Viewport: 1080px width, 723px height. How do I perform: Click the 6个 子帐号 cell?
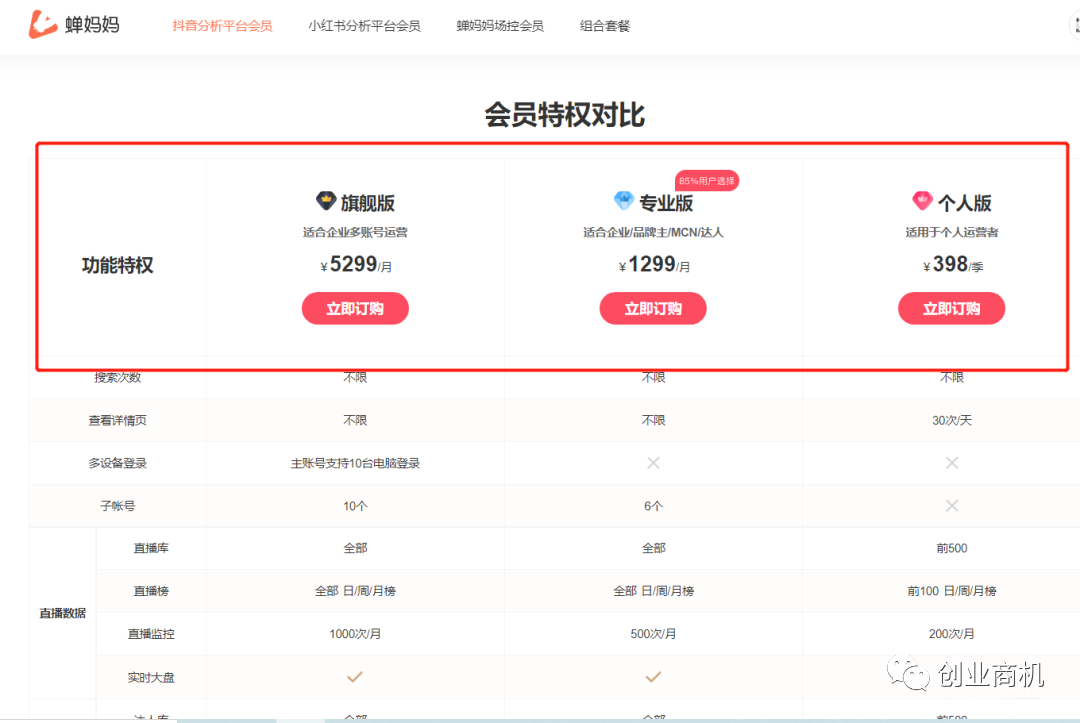653,505
